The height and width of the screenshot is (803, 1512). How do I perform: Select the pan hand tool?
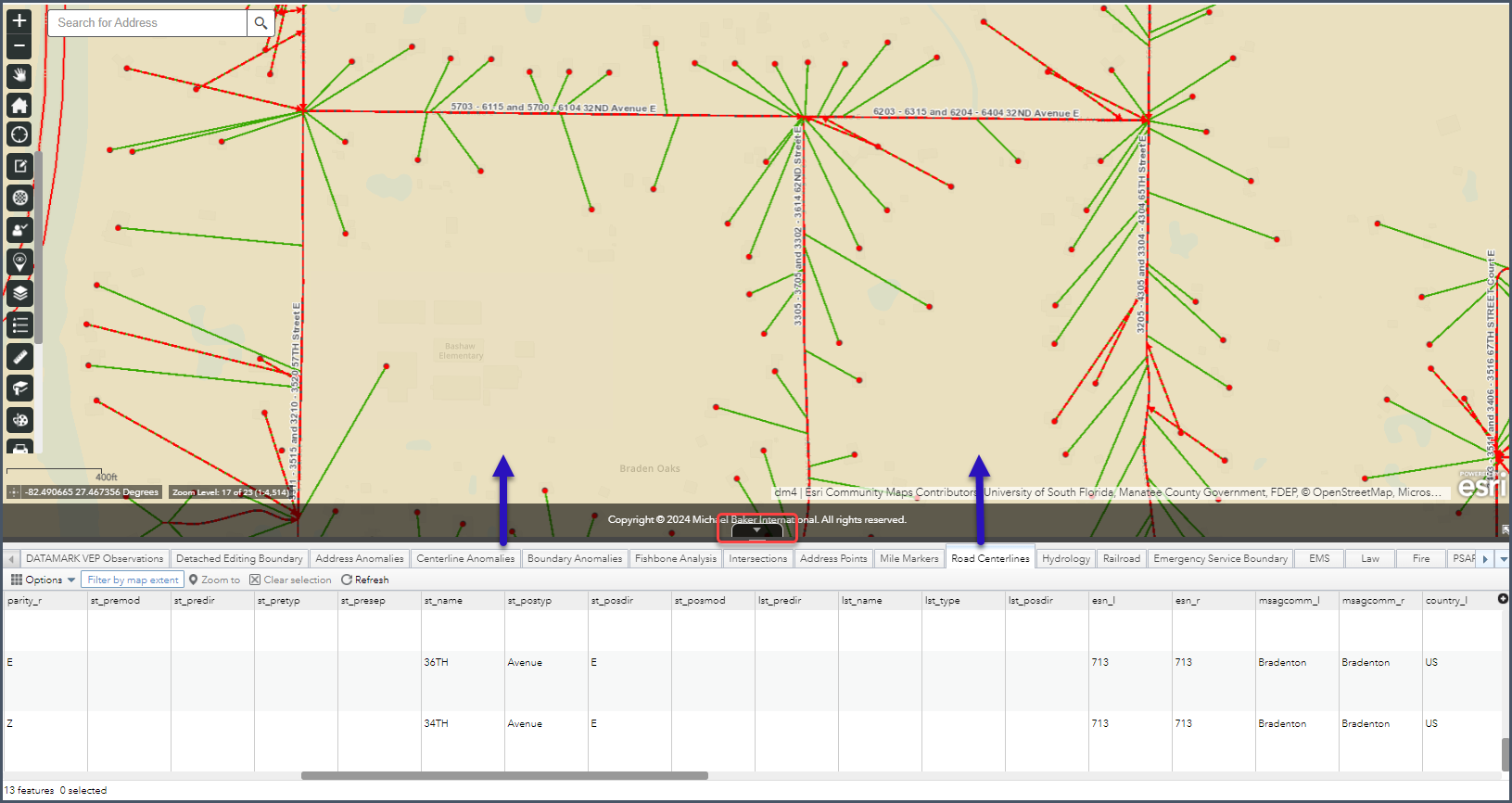pyautogui.click(x=19, y=76)
